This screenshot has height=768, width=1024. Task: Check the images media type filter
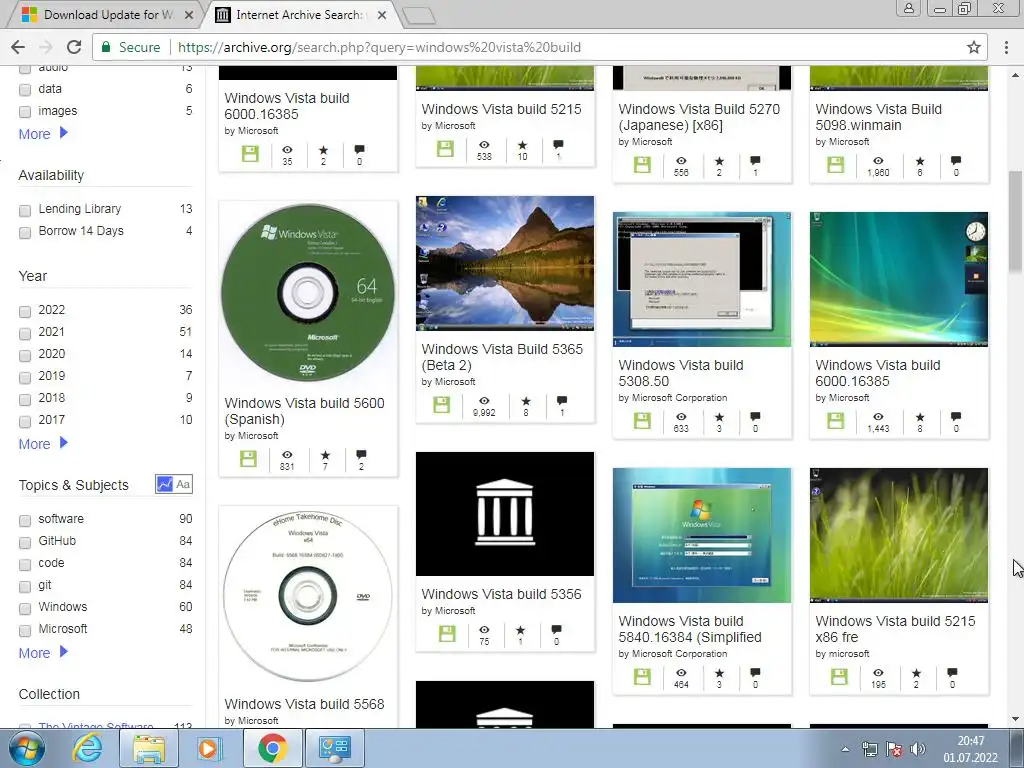[x=25, y=112]
